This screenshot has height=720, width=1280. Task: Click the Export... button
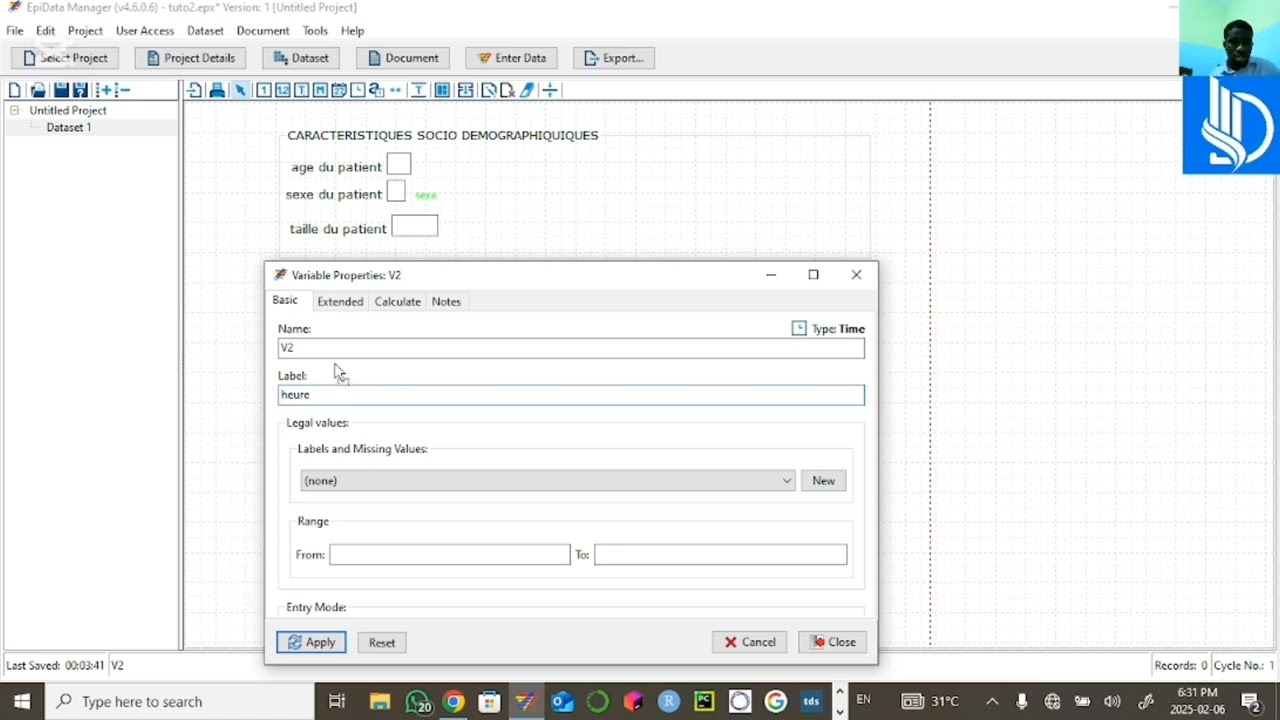(x=614, y=58)
